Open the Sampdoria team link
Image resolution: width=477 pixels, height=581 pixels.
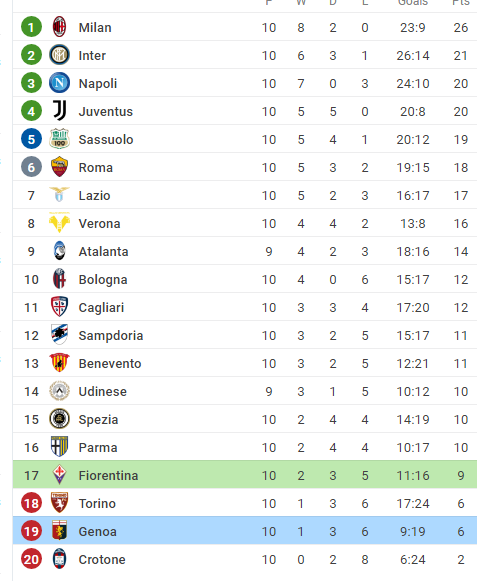(x=111, y=336)
